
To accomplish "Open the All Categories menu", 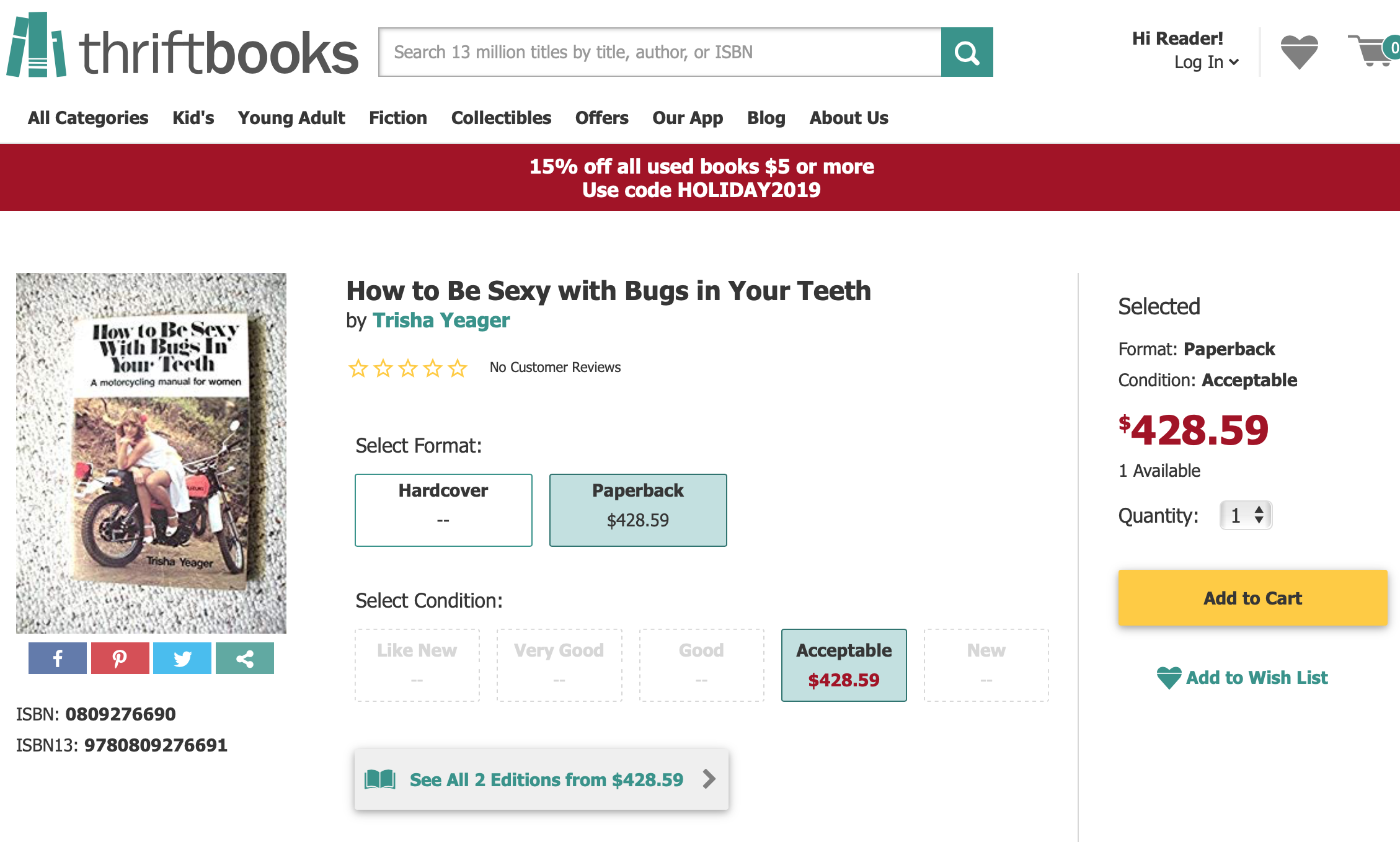I will [x=88, y=118].
